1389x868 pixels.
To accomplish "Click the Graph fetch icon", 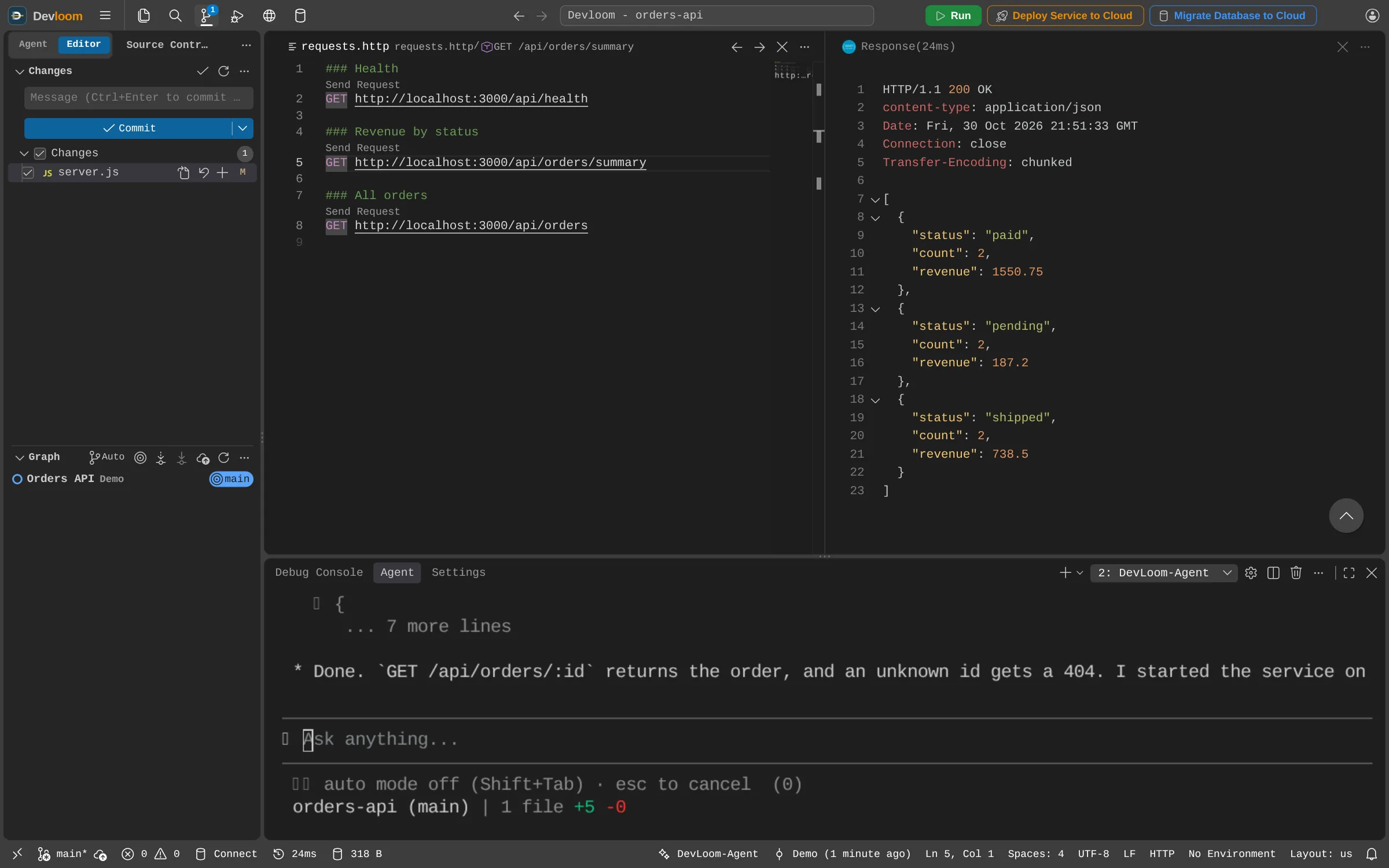I will coord(161,458).
